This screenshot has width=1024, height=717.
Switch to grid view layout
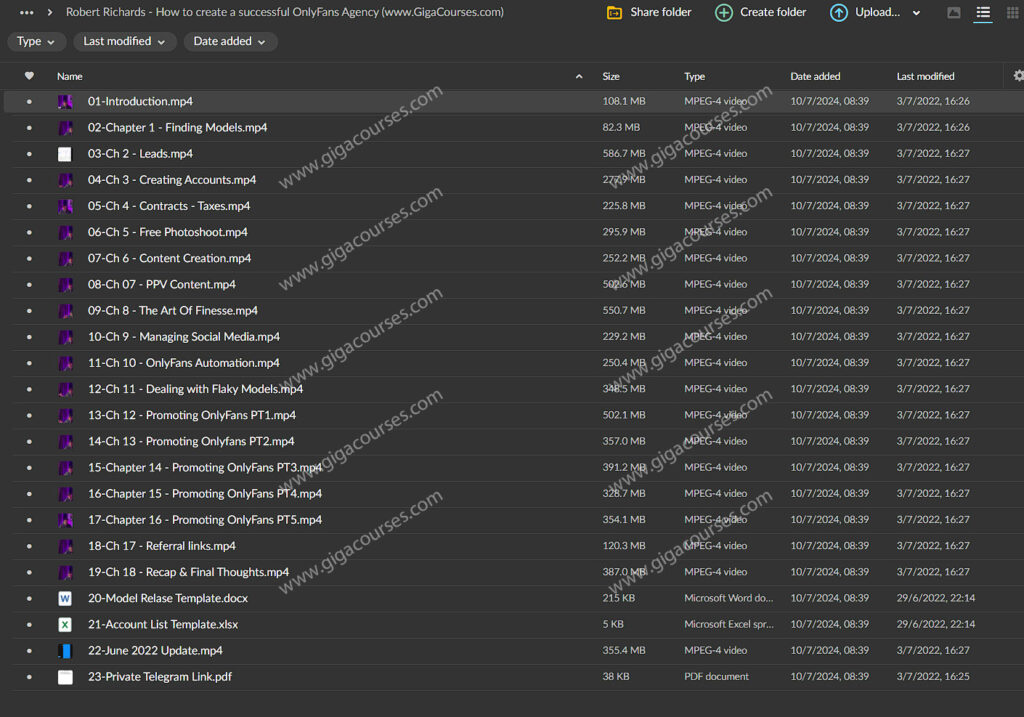click(1010, 13)
